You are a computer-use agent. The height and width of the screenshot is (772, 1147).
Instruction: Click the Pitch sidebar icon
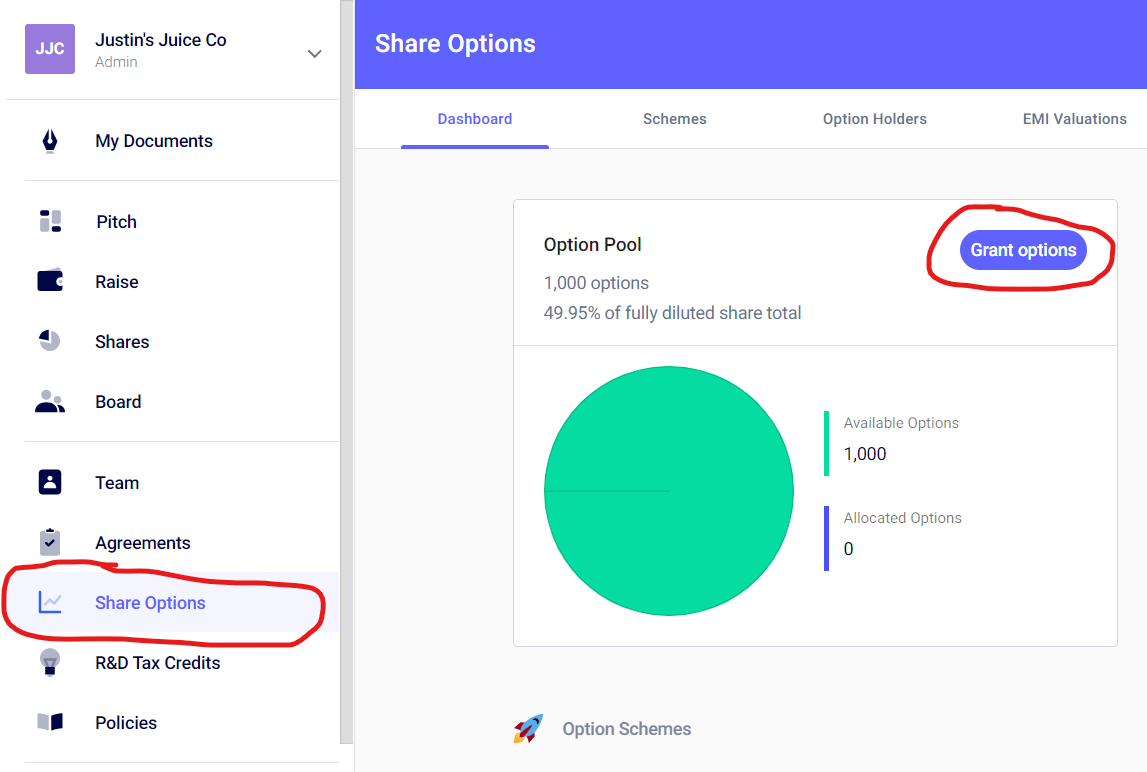pyautogui.click(x=50, y=222)
